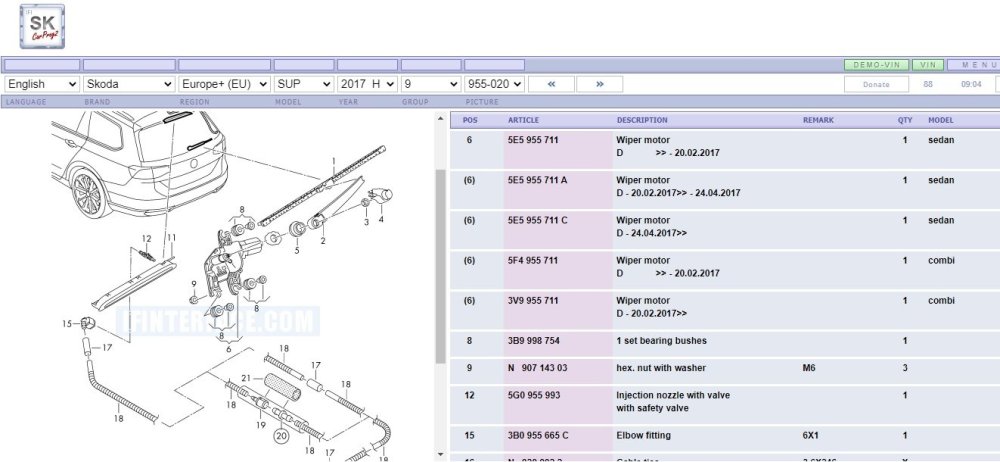Open the Language dropdown showing English
Image resolution: width=1000 pixels, height=462 pixels.
(x=42, y=84)
